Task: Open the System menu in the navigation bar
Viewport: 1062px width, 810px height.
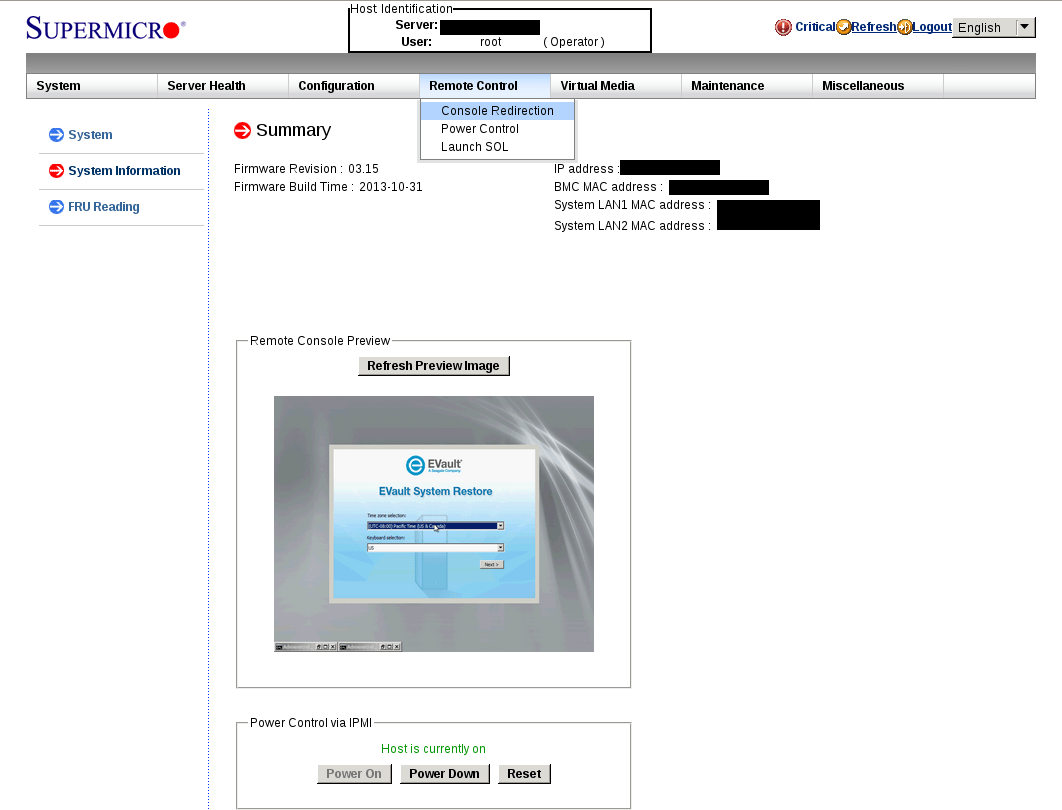Action: point(92,86)
